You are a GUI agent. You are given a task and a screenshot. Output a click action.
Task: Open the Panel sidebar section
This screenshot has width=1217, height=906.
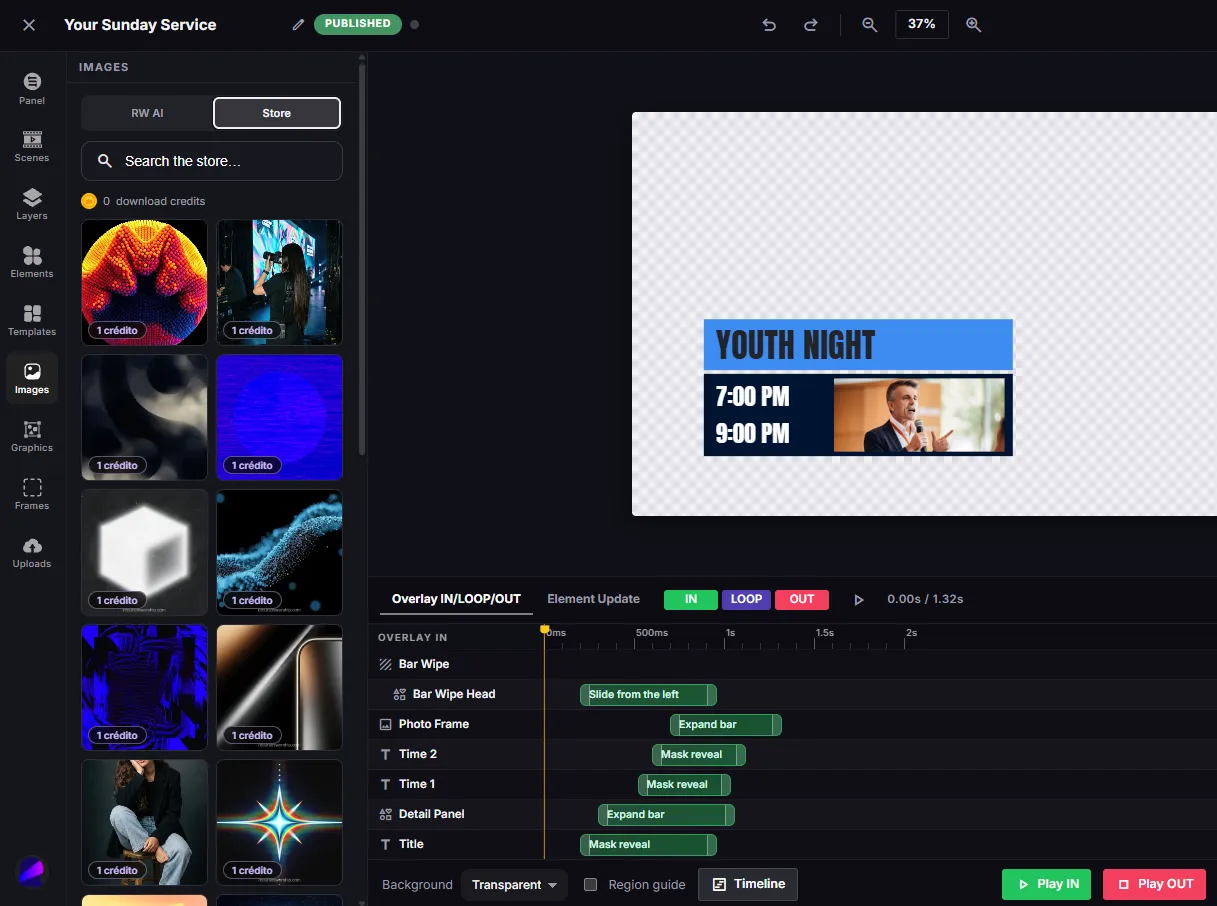pyautogui.click(x=32, y=88)
